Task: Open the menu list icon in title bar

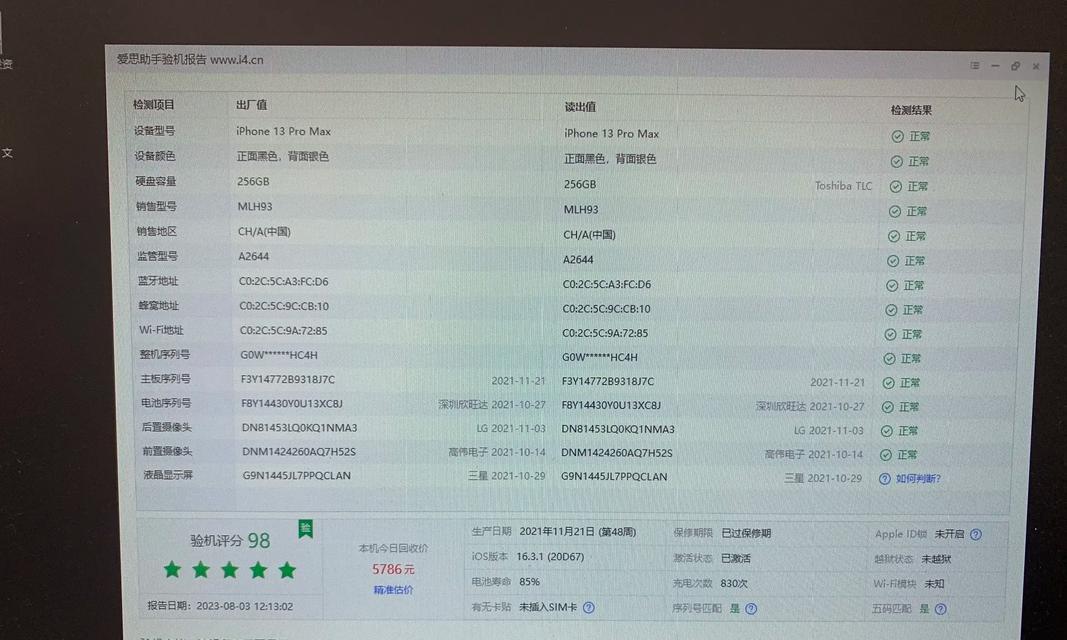Action: (974, 65)
